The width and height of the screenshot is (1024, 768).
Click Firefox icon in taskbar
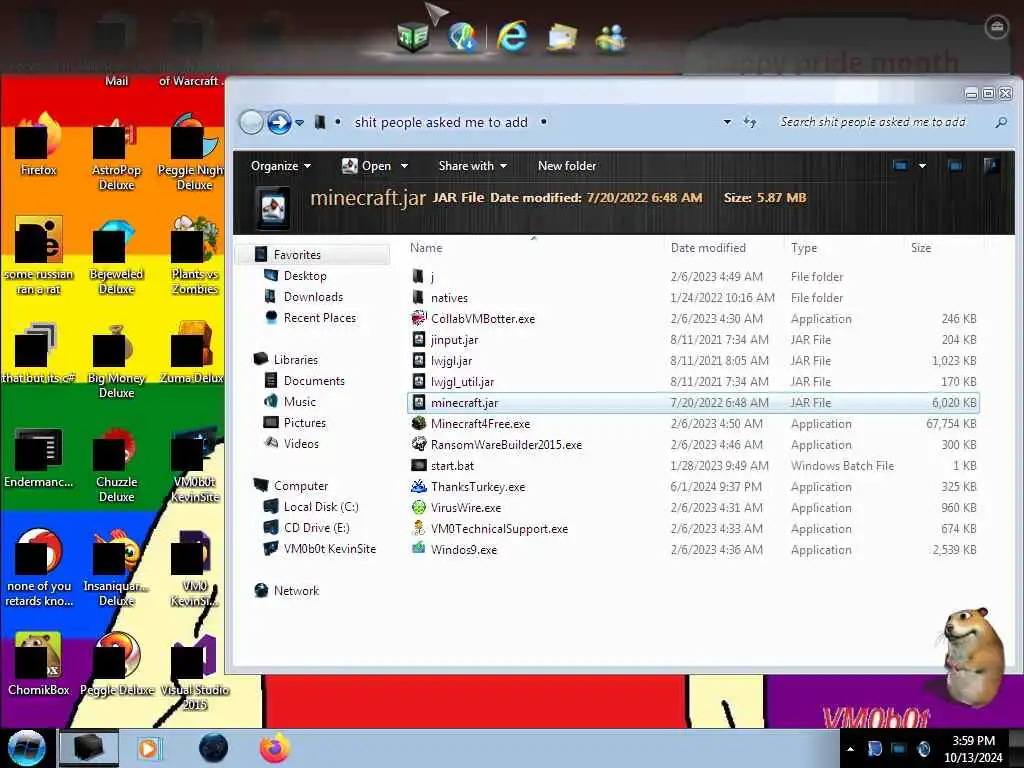click(275, 748)
